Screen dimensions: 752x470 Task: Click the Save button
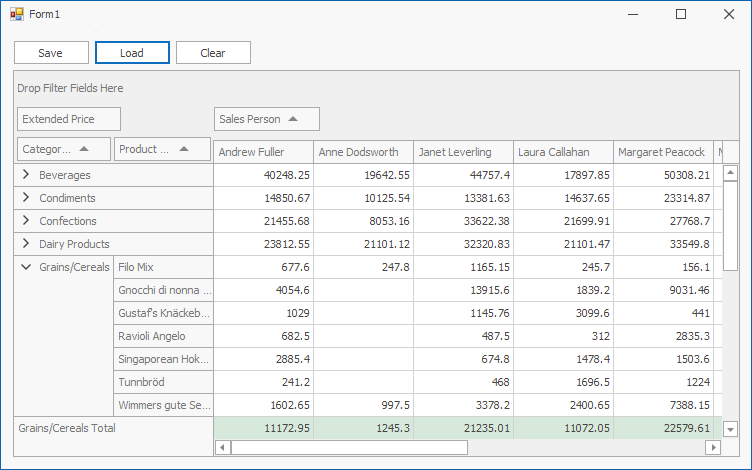pos(51,53)
